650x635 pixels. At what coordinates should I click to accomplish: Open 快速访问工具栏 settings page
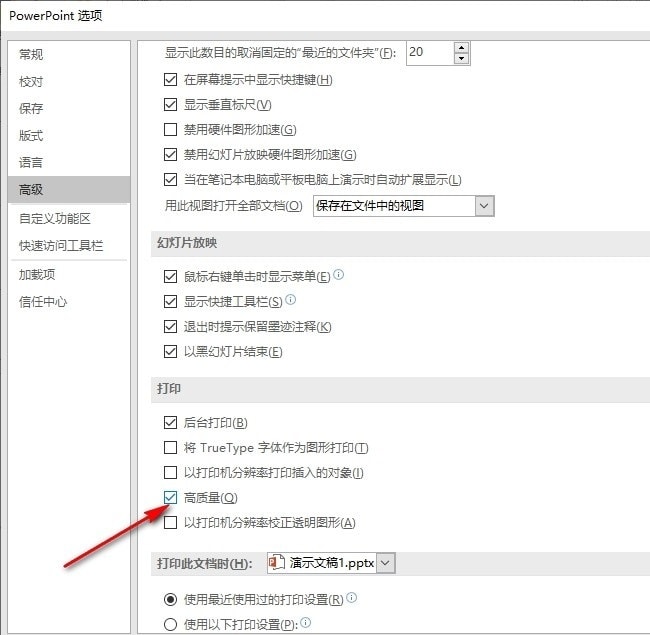(61, 245)
